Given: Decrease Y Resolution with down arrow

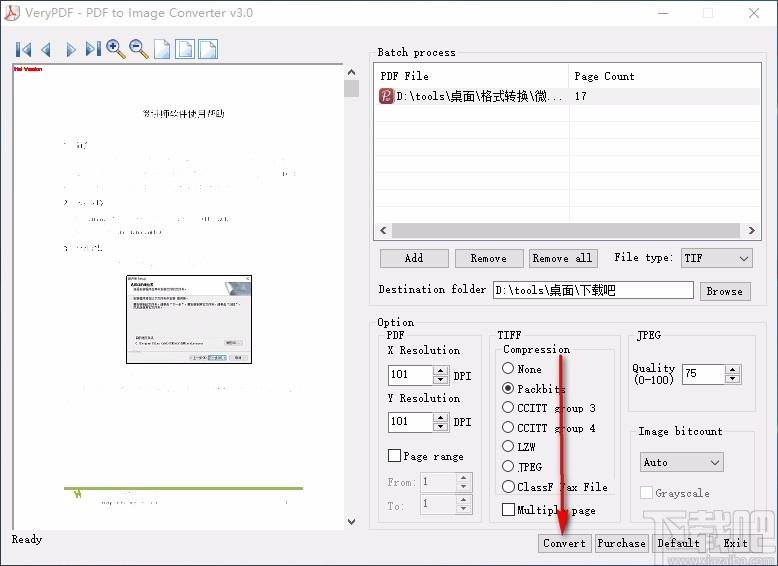Looking at the screenshot, I should (x=440, y=427).
